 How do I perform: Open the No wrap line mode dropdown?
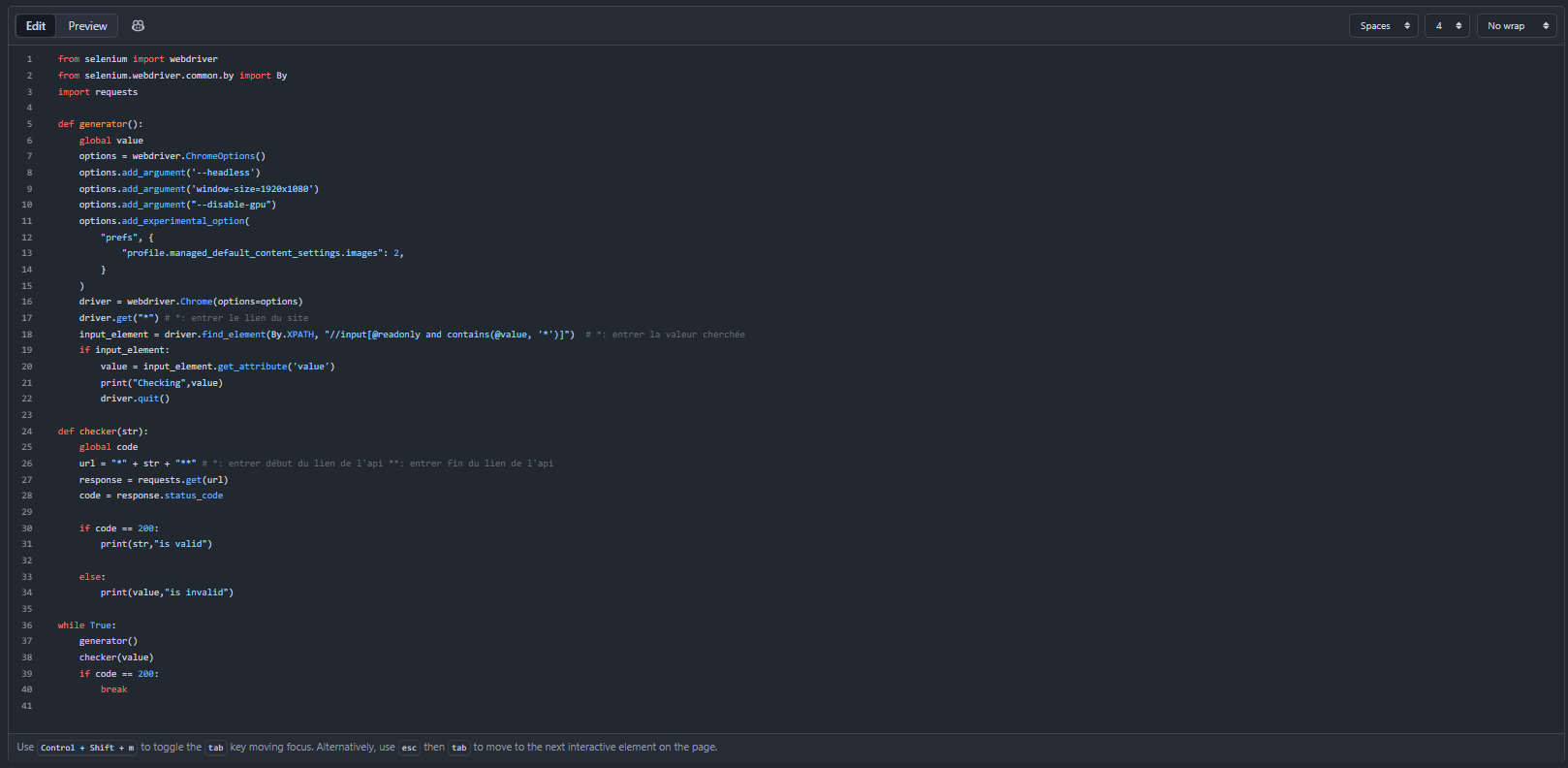1517,26
